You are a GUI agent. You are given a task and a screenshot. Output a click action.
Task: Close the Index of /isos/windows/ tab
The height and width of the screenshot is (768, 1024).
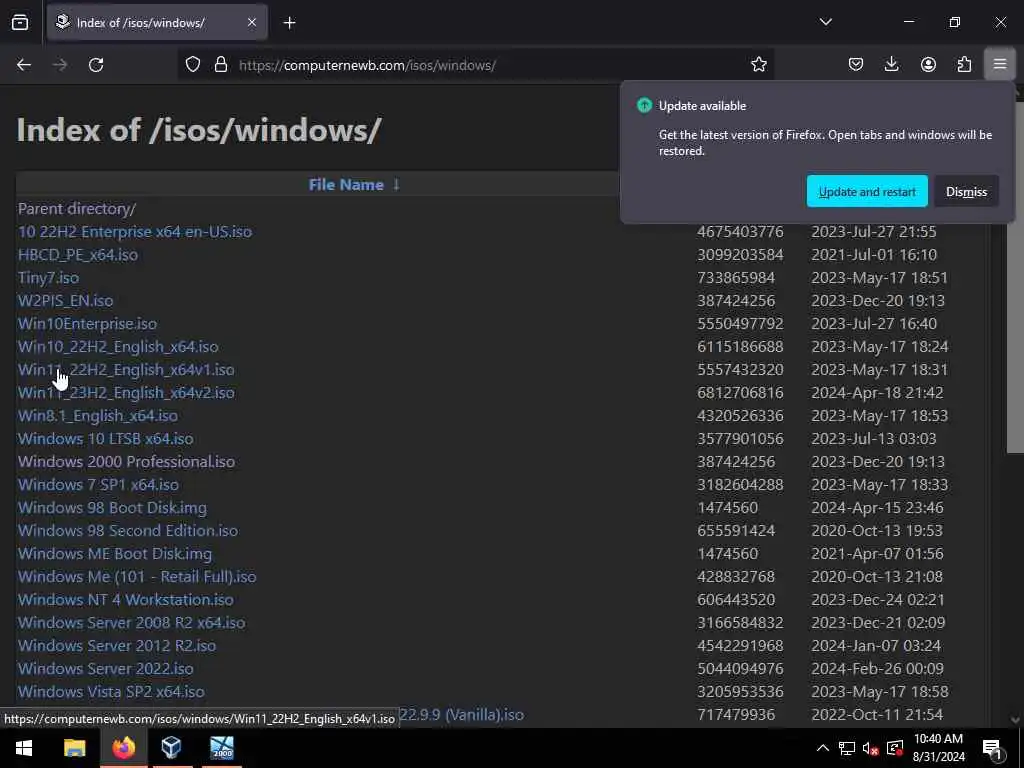click(x=252, y=23)
